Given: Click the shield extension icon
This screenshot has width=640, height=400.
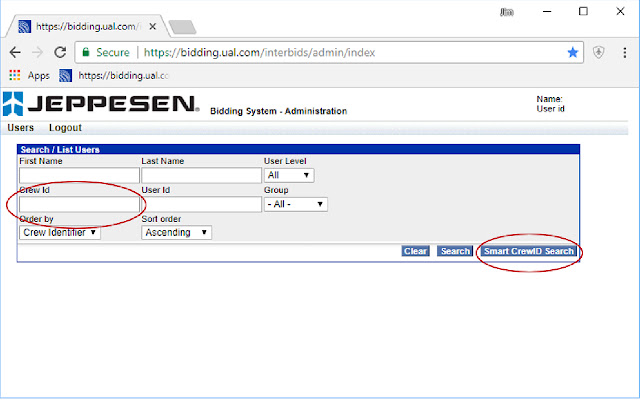Looking at the screenshot, I should (x=598, y=52).
